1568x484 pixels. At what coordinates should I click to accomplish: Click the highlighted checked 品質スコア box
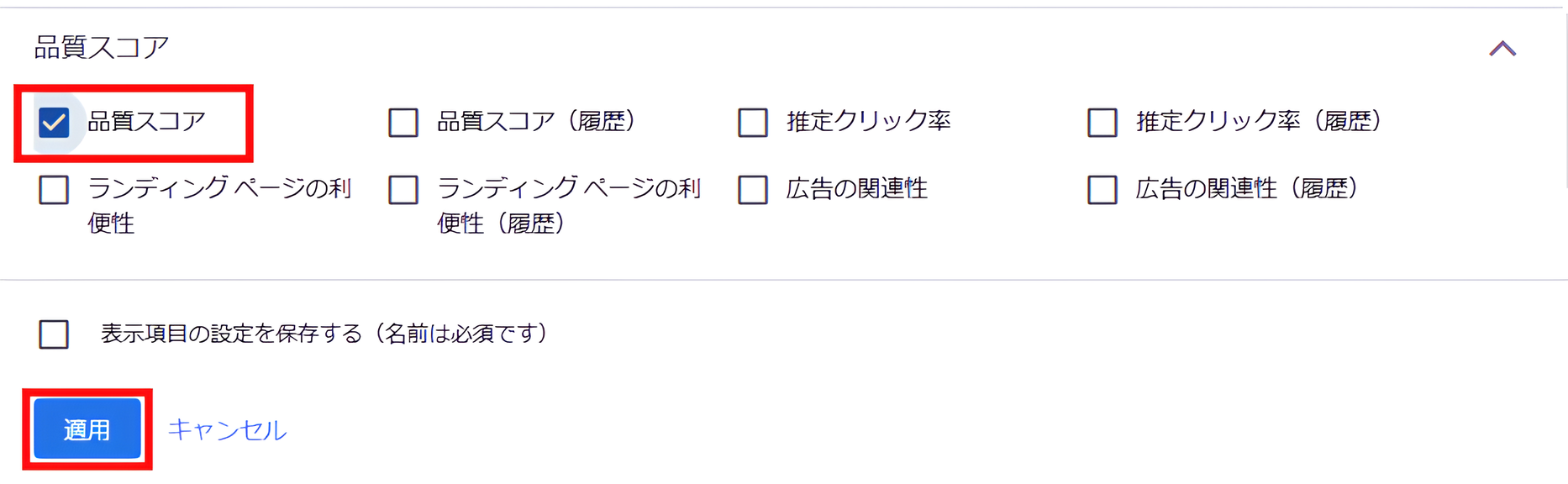click(x=55, y=122)
